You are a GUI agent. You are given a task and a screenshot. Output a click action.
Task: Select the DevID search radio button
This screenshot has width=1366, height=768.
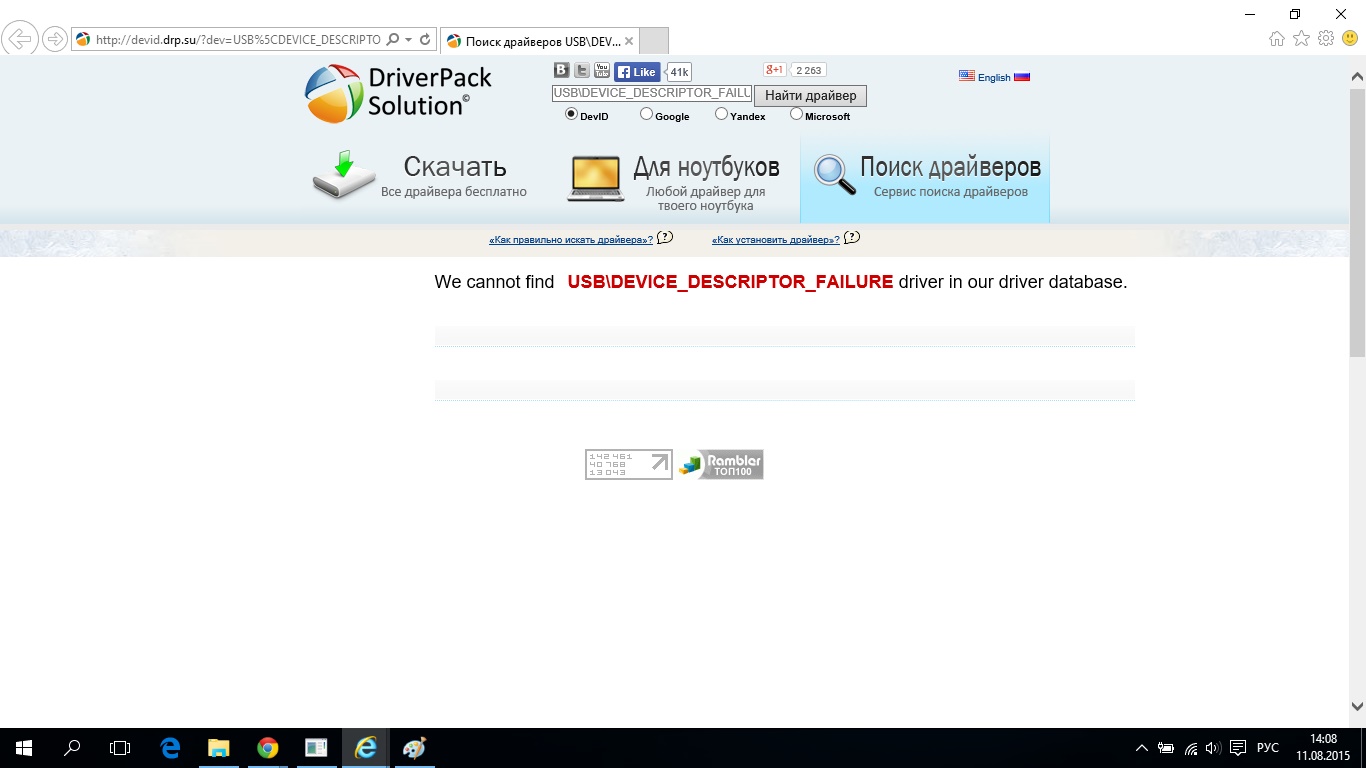point(571,114)
